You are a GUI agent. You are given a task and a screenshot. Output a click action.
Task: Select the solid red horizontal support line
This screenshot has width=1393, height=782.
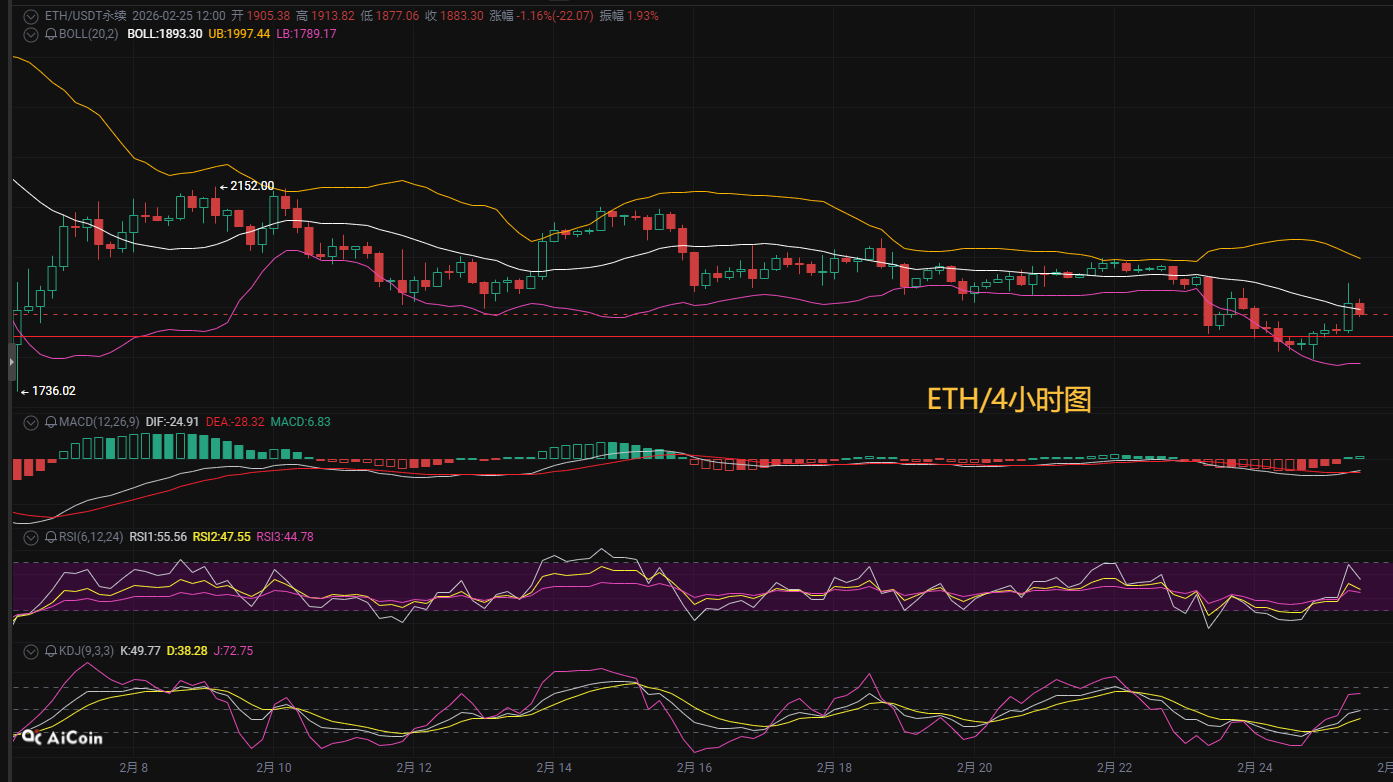pos(700,337)
